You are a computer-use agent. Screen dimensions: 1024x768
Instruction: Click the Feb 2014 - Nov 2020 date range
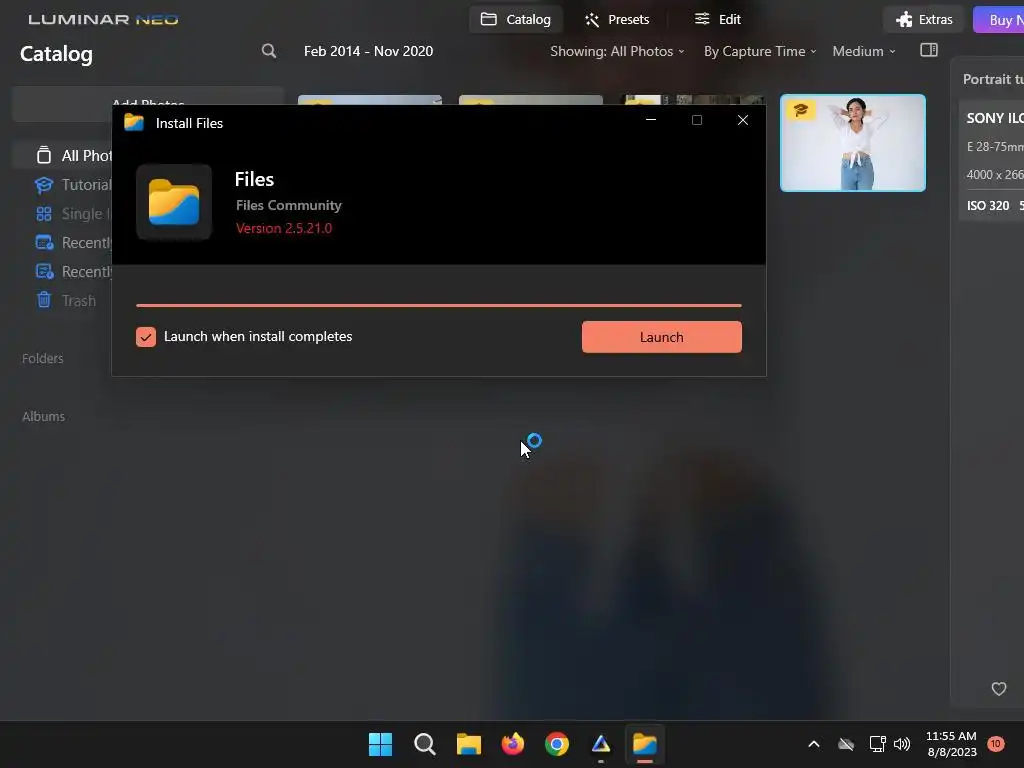pos(368,51)
